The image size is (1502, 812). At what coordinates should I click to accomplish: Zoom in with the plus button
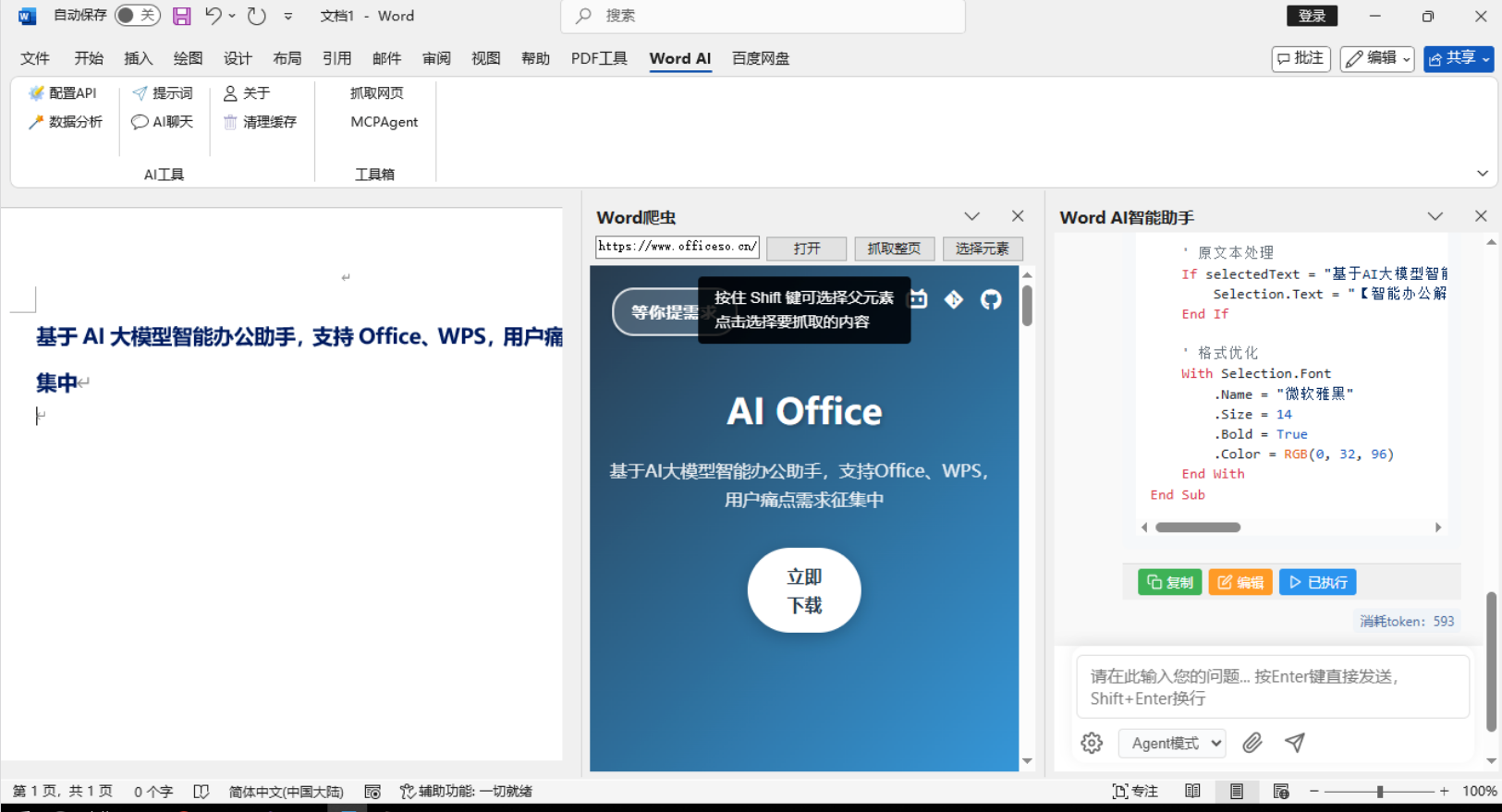coord(1444,792)
